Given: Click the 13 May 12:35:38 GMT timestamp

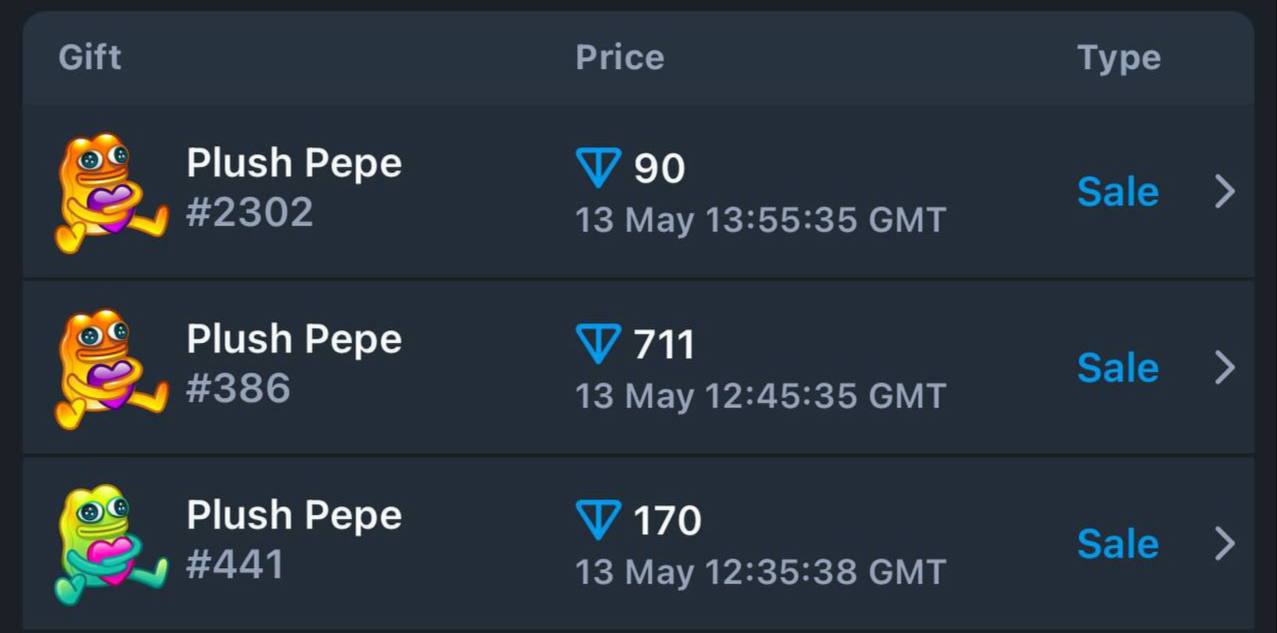Looking at the screenshot, I should pos(761,572).
